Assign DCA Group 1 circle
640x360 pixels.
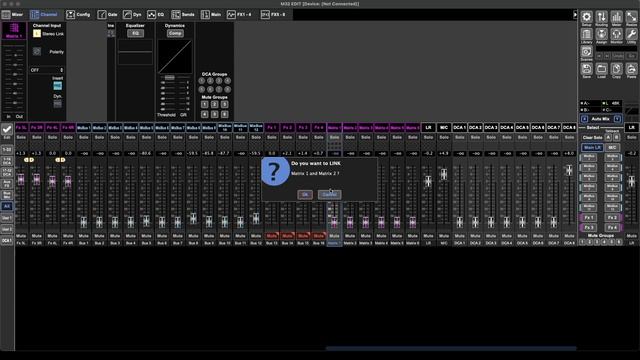(x=202, y=81)
